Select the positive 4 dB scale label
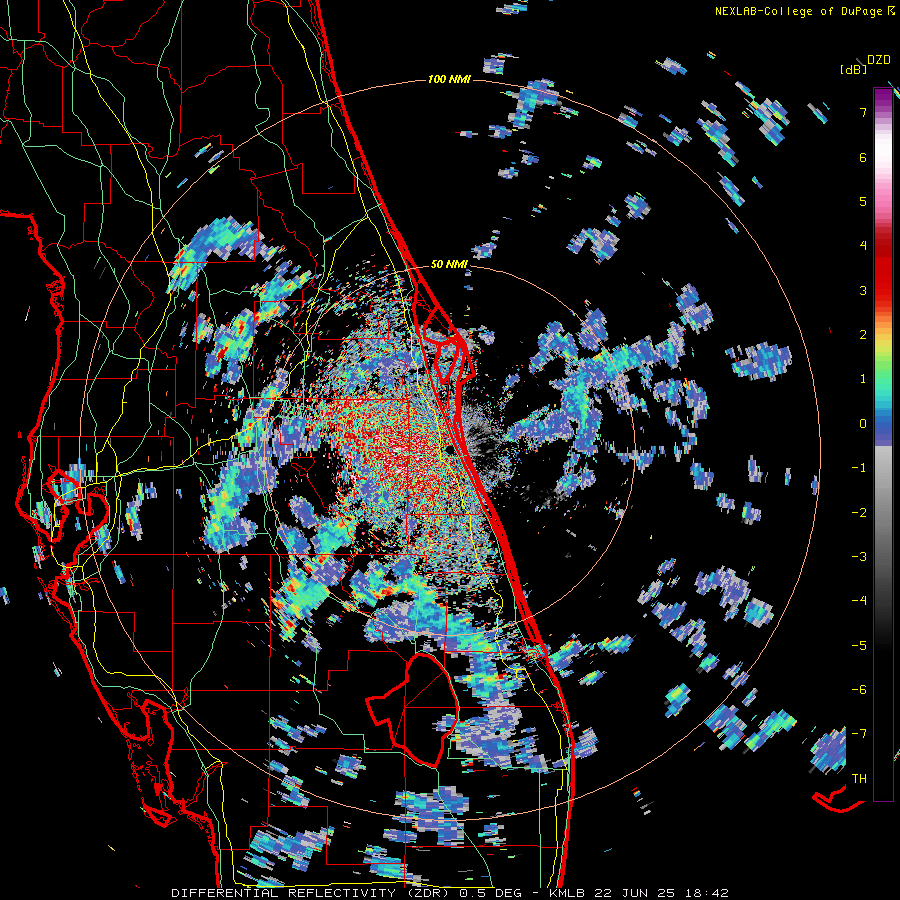Image resolution: width=900 pixels, height=900 pixels. coord(863,246)
